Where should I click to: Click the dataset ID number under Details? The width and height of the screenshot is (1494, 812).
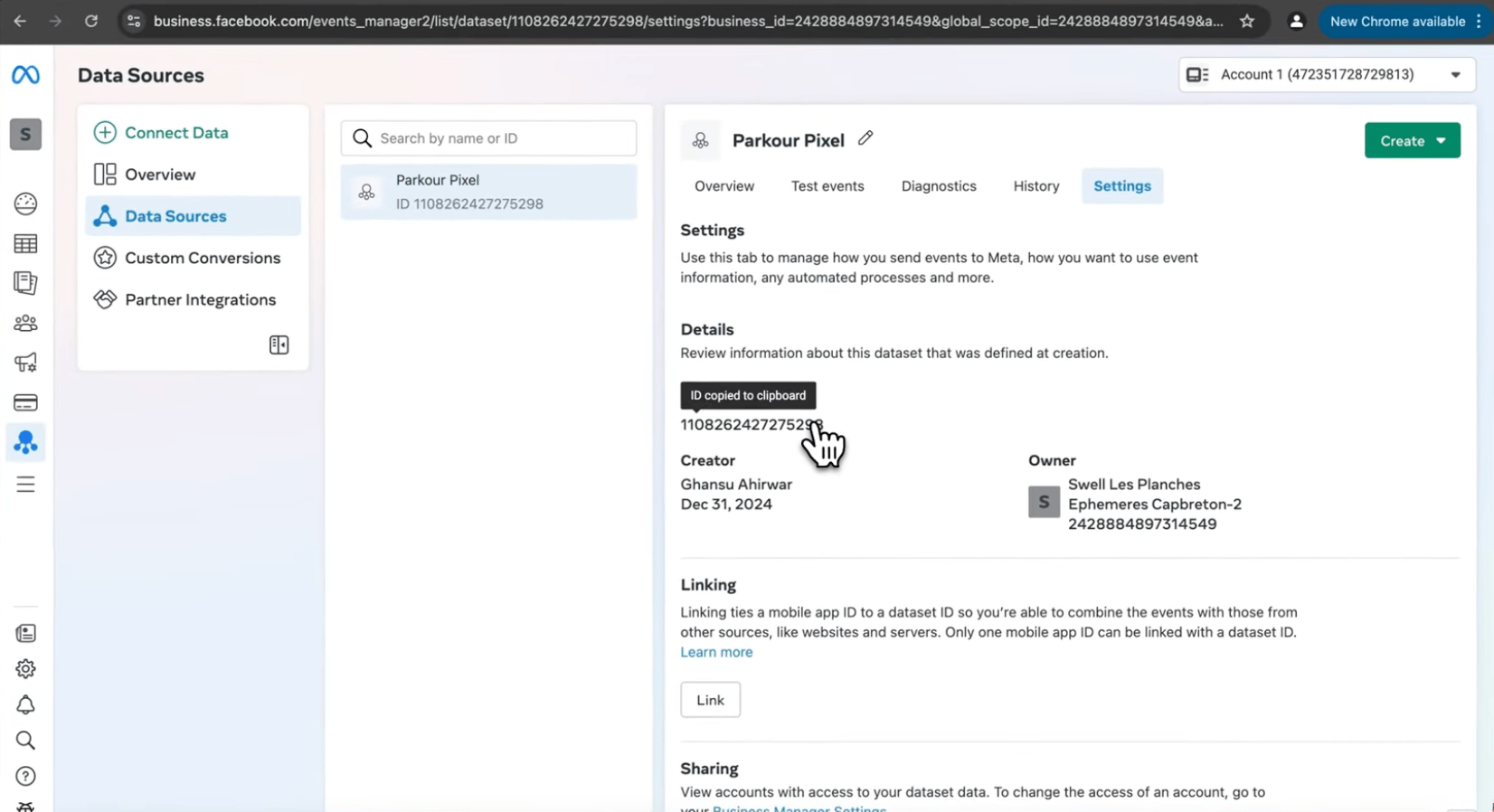[752, 425]
